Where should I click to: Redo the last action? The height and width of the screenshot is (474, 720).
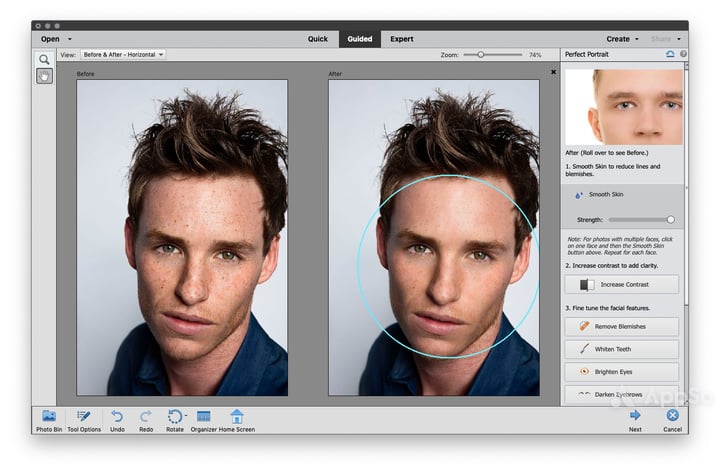(x=146, y=421)
